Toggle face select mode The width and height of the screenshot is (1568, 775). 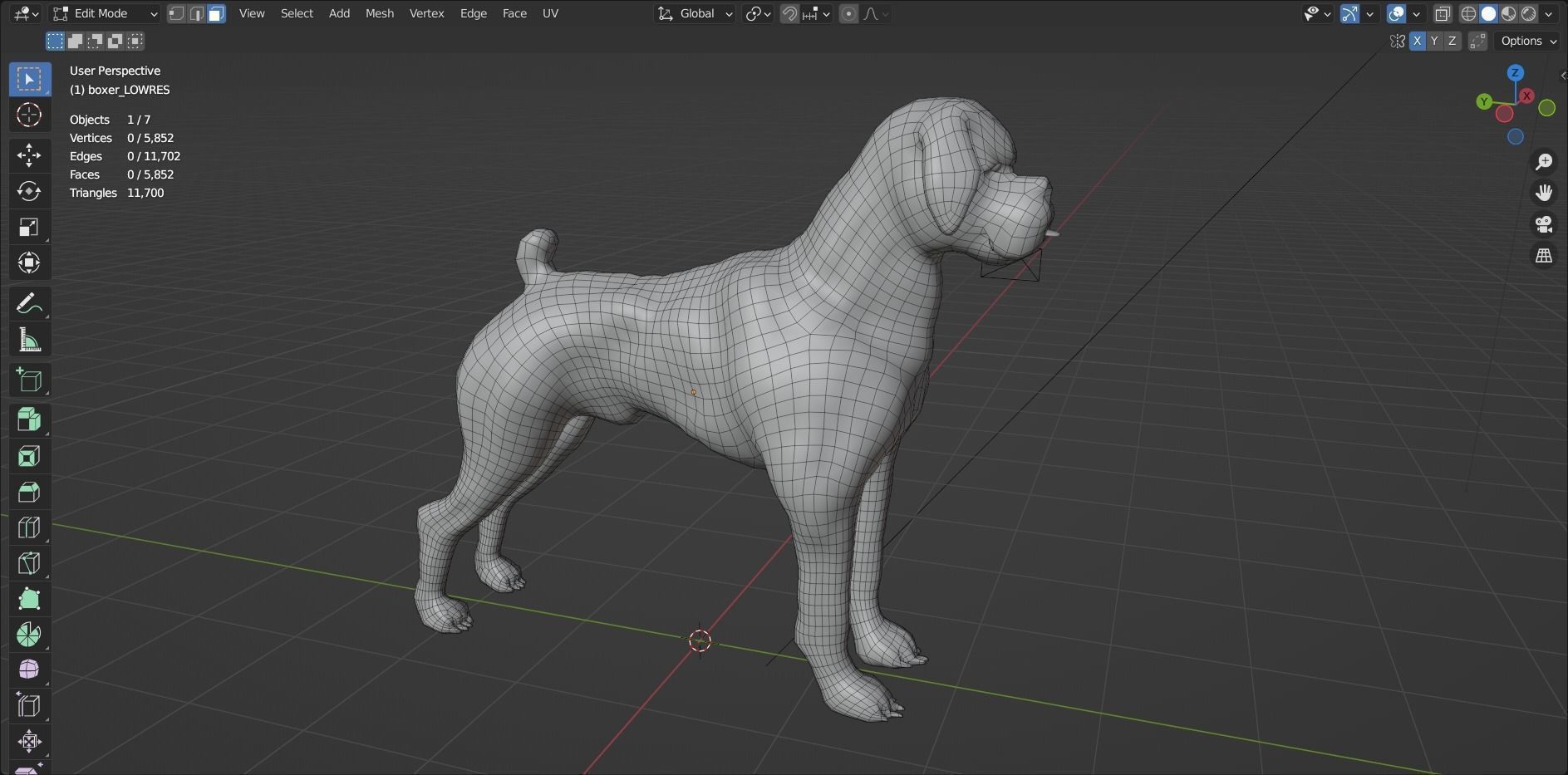(216, 13)
